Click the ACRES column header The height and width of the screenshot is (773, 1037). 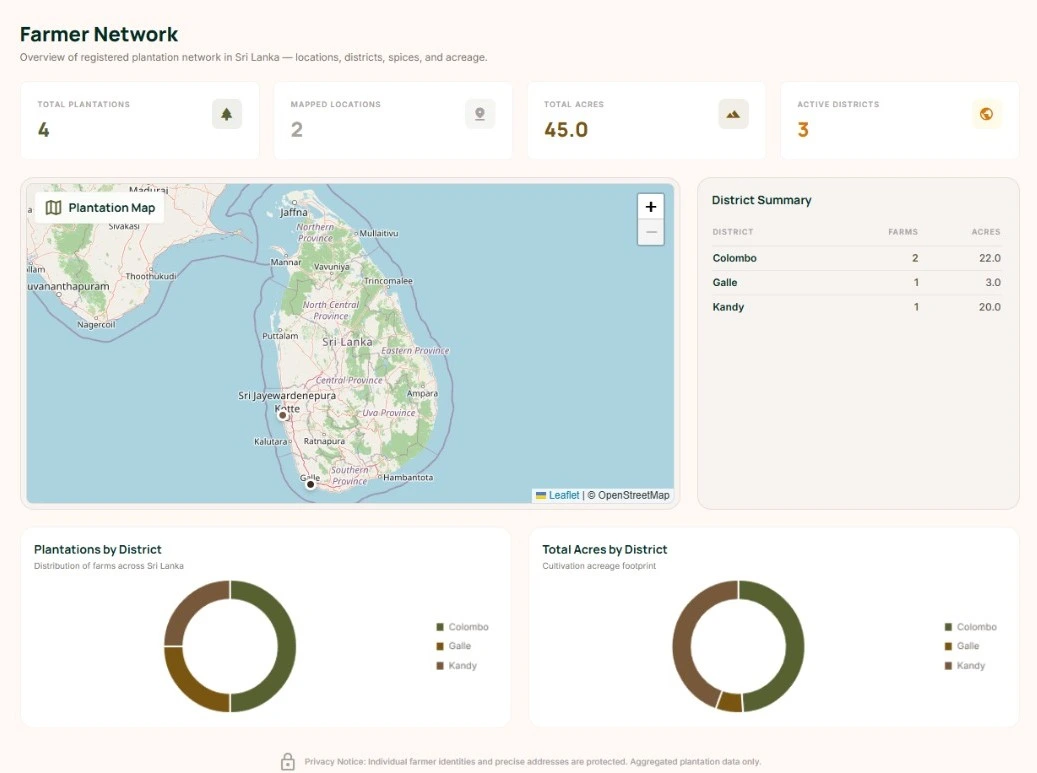(x=985, y=232)
